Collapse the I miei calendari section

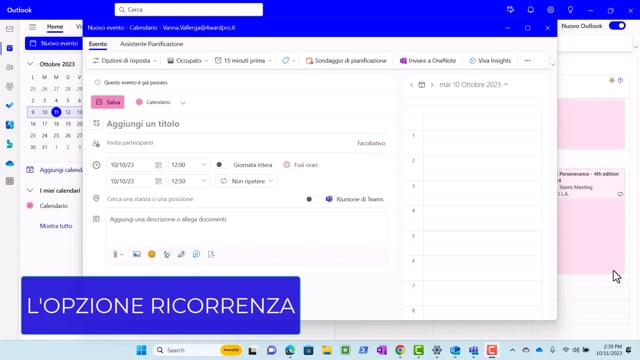(x=30, y=191)
